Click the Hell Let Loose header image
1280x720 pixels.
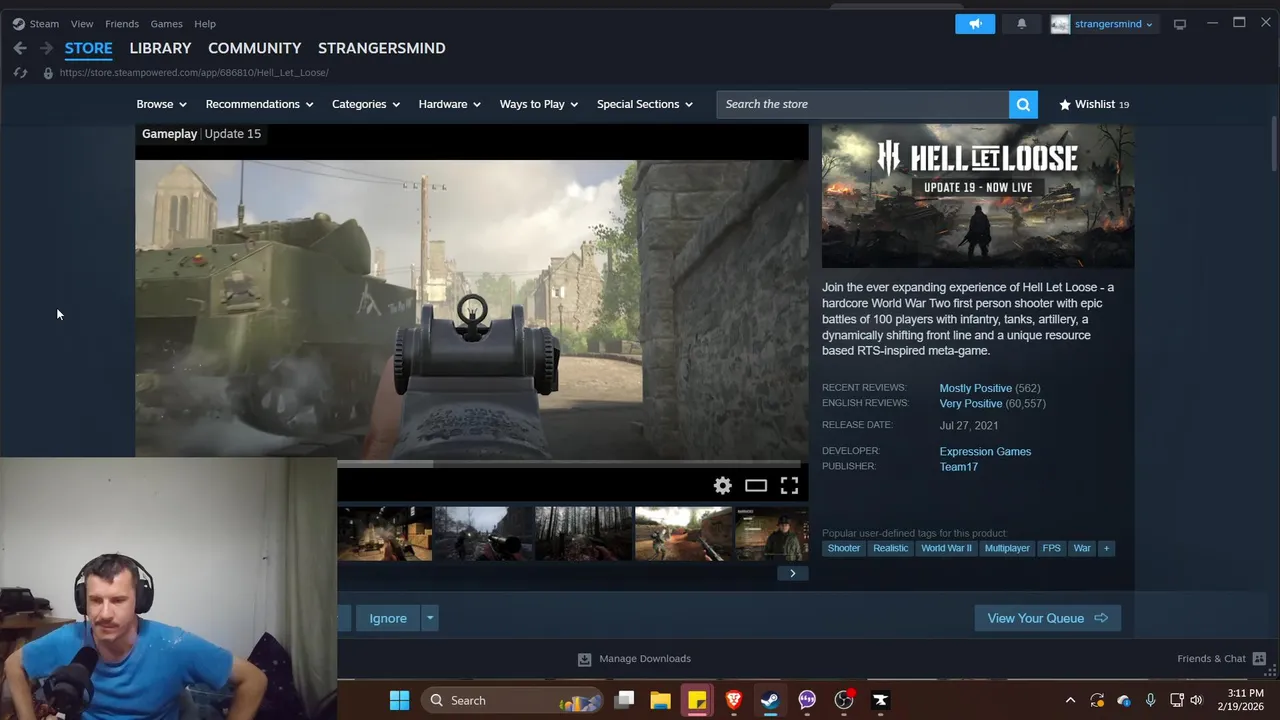(978, 196)
